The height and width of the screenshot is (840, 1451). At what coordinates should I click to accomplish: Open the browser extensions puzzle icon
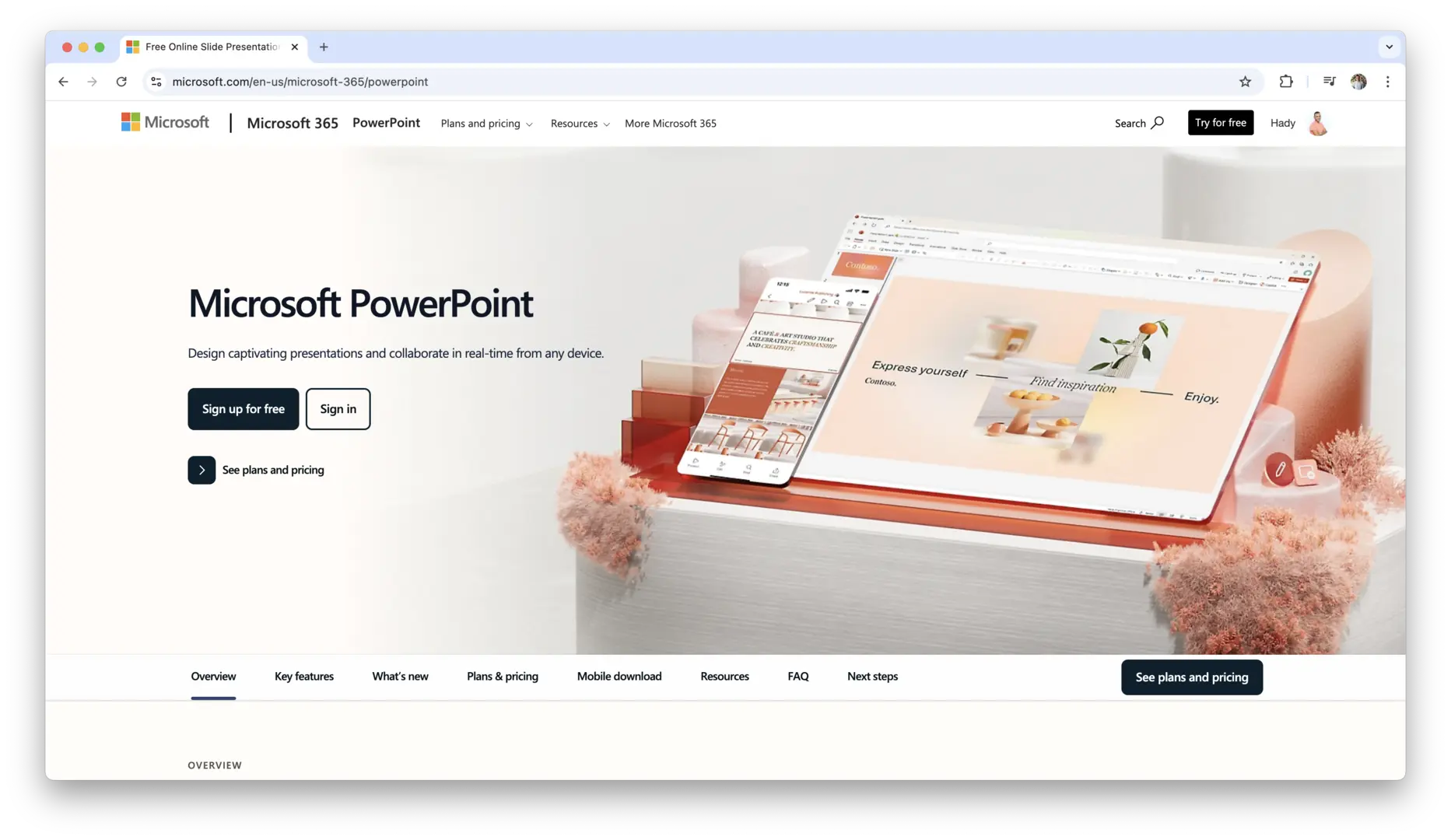pyautogui.click(x=1286, y=82)
